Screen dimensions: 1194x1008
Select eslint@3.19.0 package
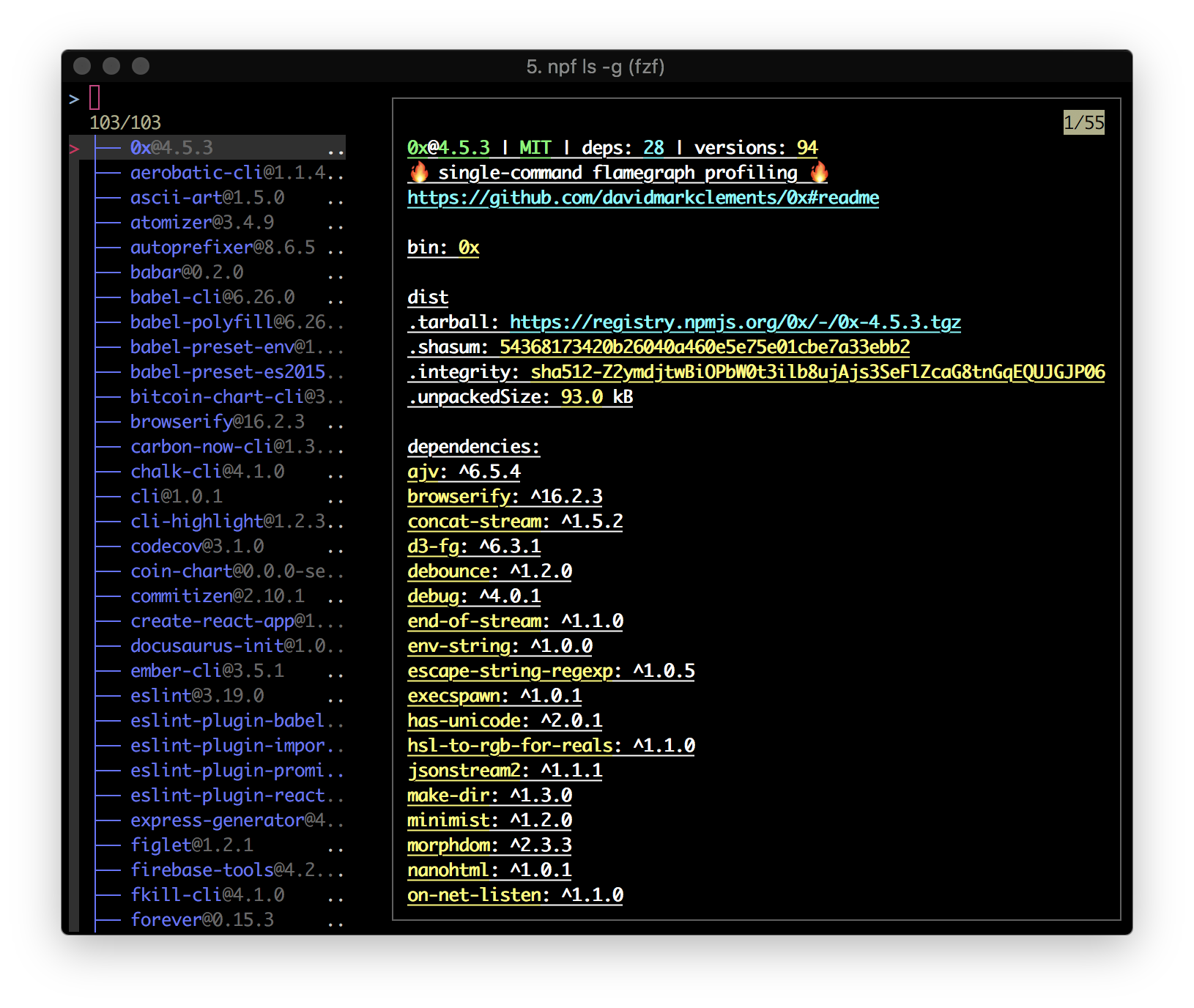(207, 696)
